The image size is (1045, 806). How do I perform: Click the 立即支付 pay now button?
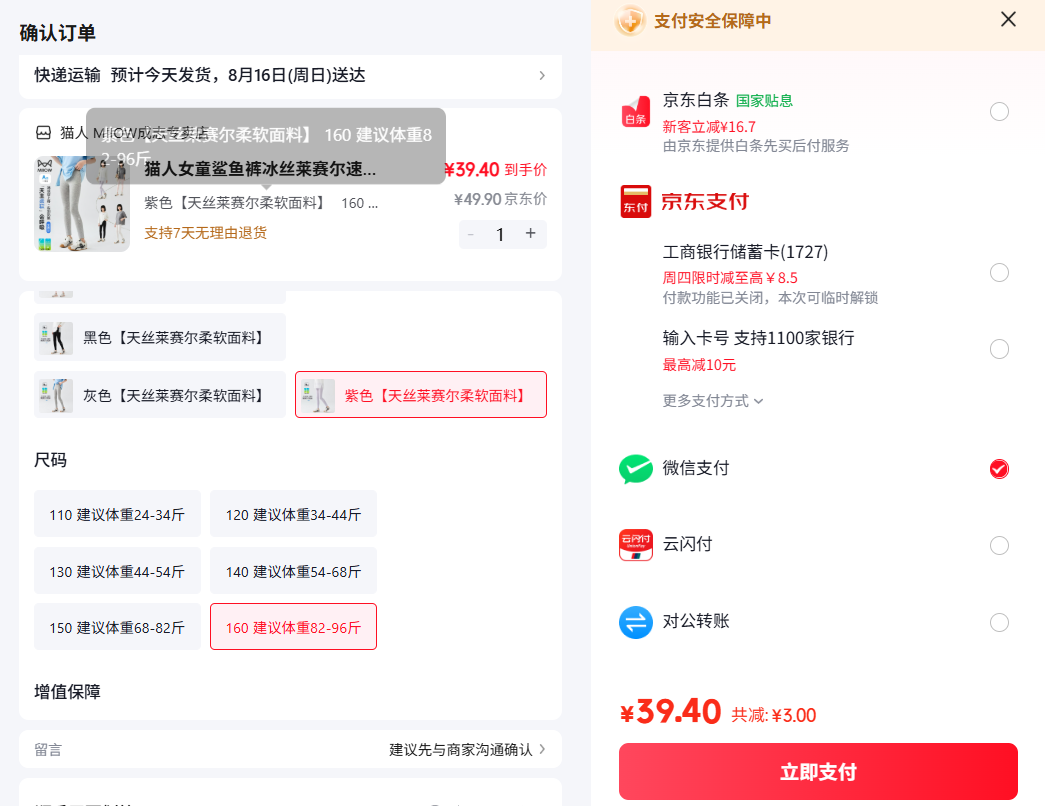point(818,771)
